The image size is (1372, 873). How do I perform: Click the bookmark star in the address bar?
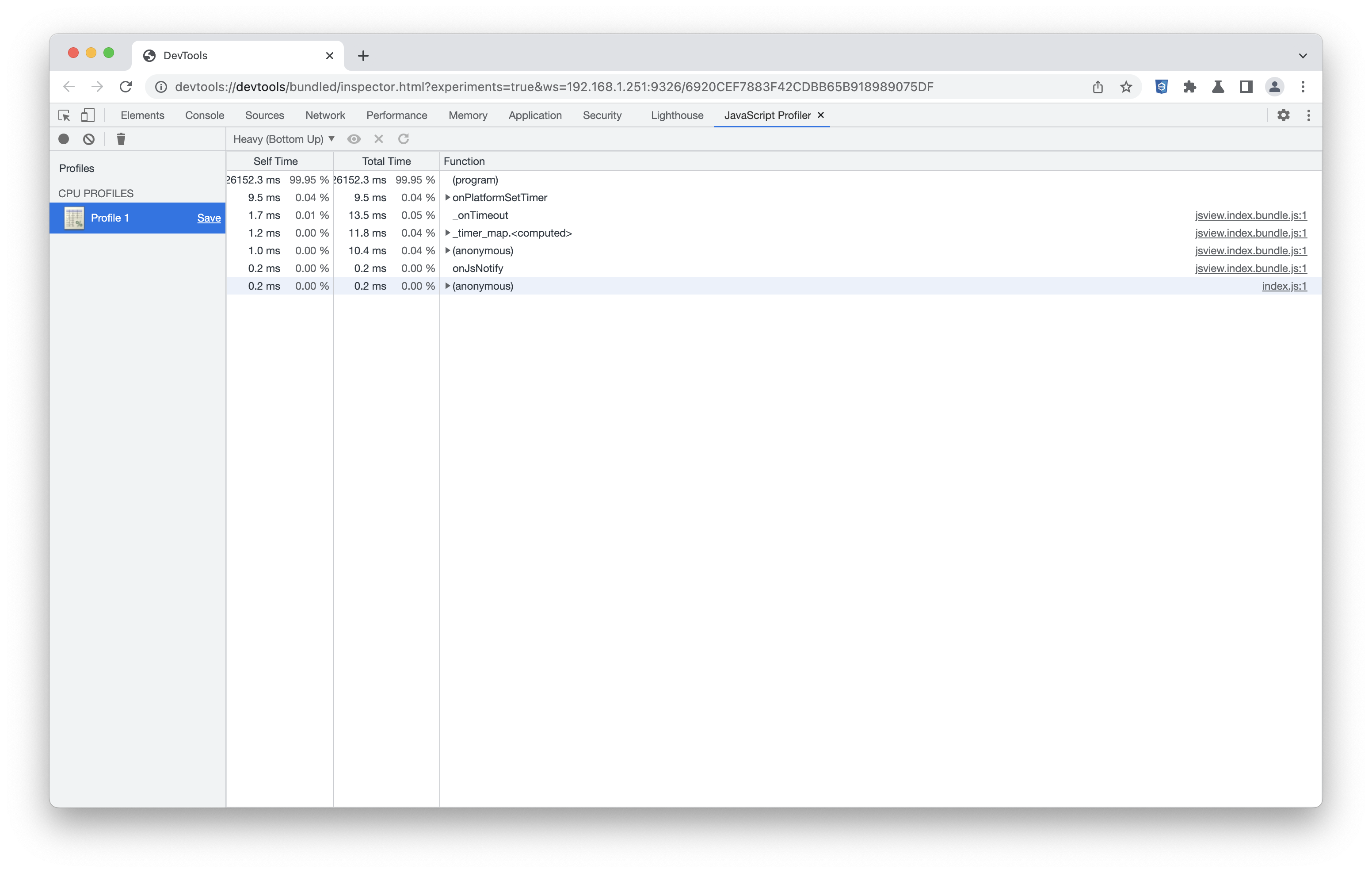click(x=1126, y=87)
